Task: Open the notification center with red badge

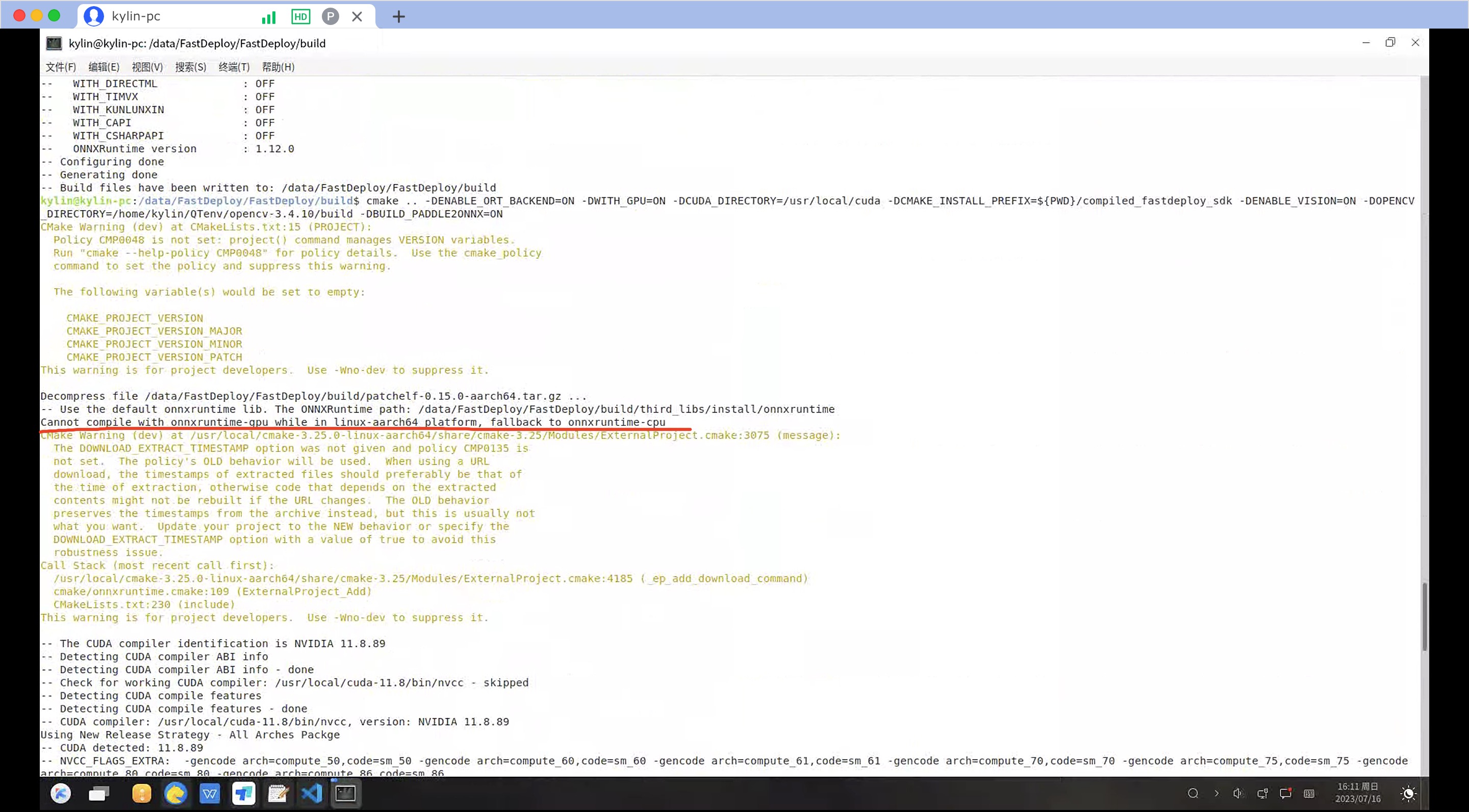Action: (x=1286, y=794)
